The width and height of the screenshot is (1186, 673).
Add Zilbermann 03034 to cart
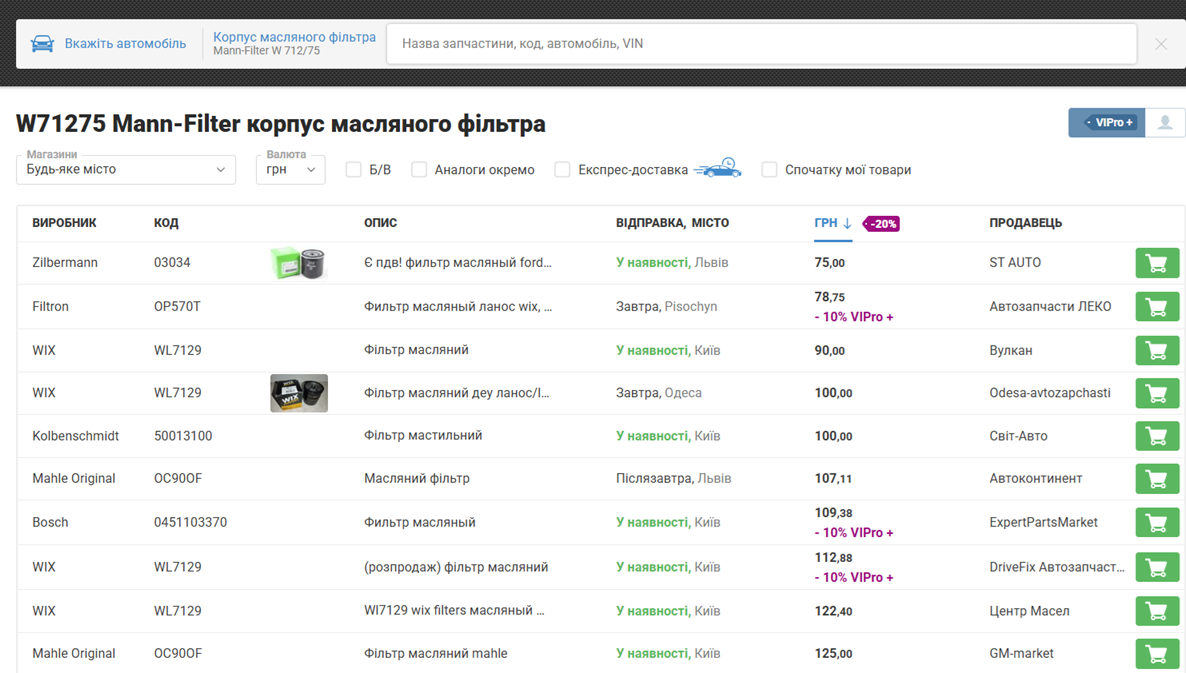click(1157, 263)
